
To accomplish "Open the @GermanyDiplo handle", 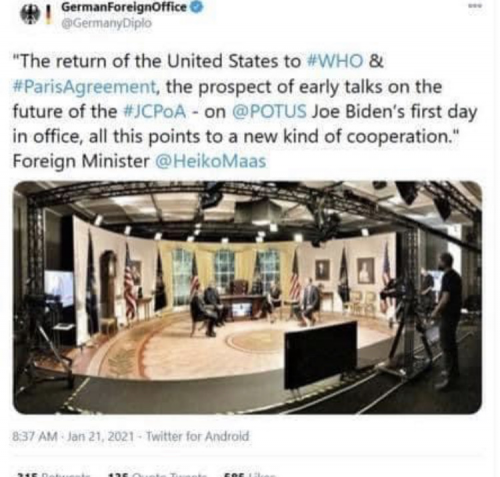I will [x=106, y=23].
